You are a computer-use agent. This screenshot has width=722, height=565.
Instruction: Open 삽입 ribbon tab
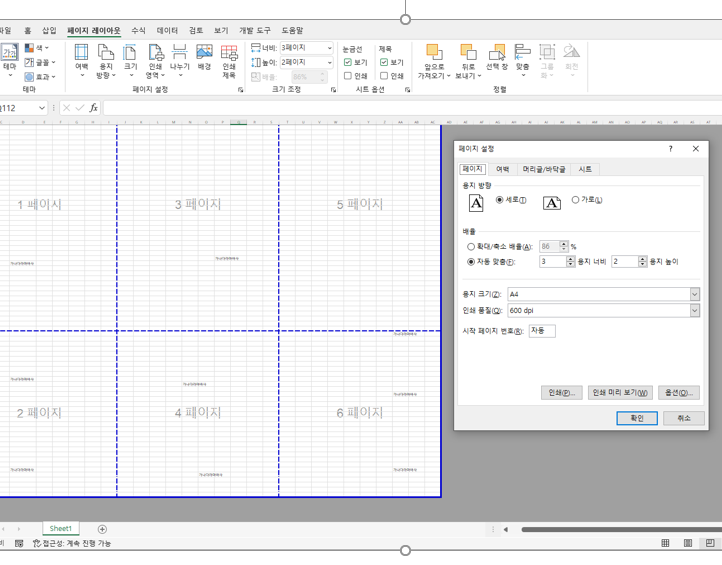[x=49, y=30]
